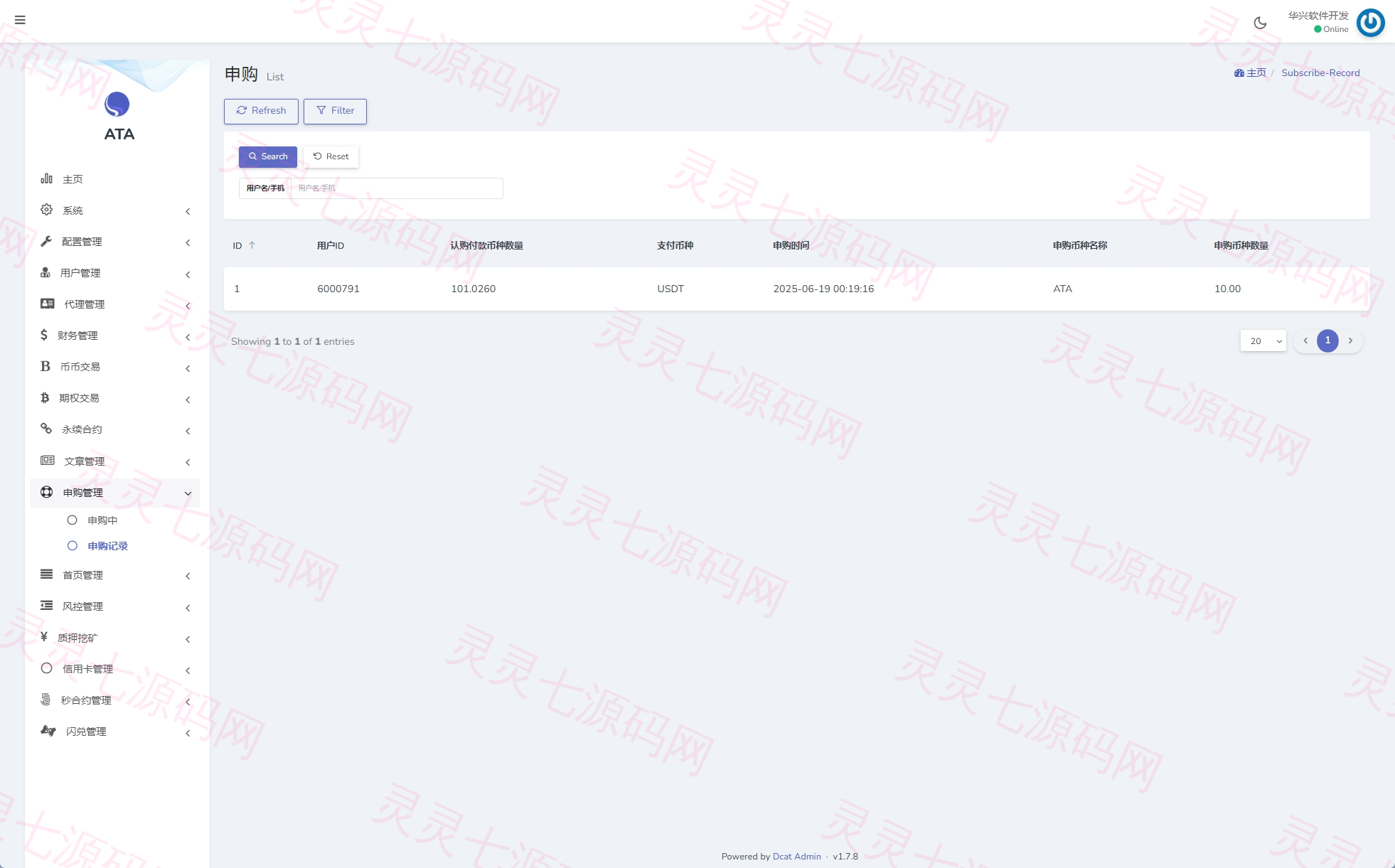Viewport: 1395px width, 868px height.
Task: Open 首页管理 menu item
Action: [x=82, y=575]
